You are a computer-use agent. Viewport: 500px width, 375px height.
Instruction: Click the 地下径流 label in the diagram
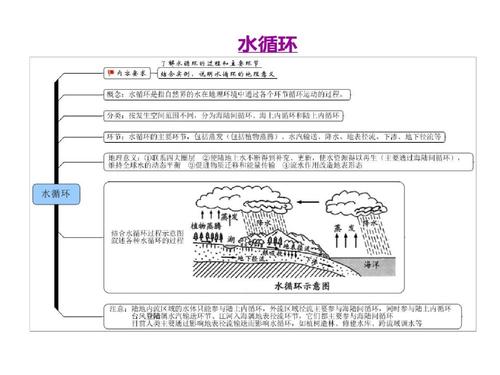[251, 258]
